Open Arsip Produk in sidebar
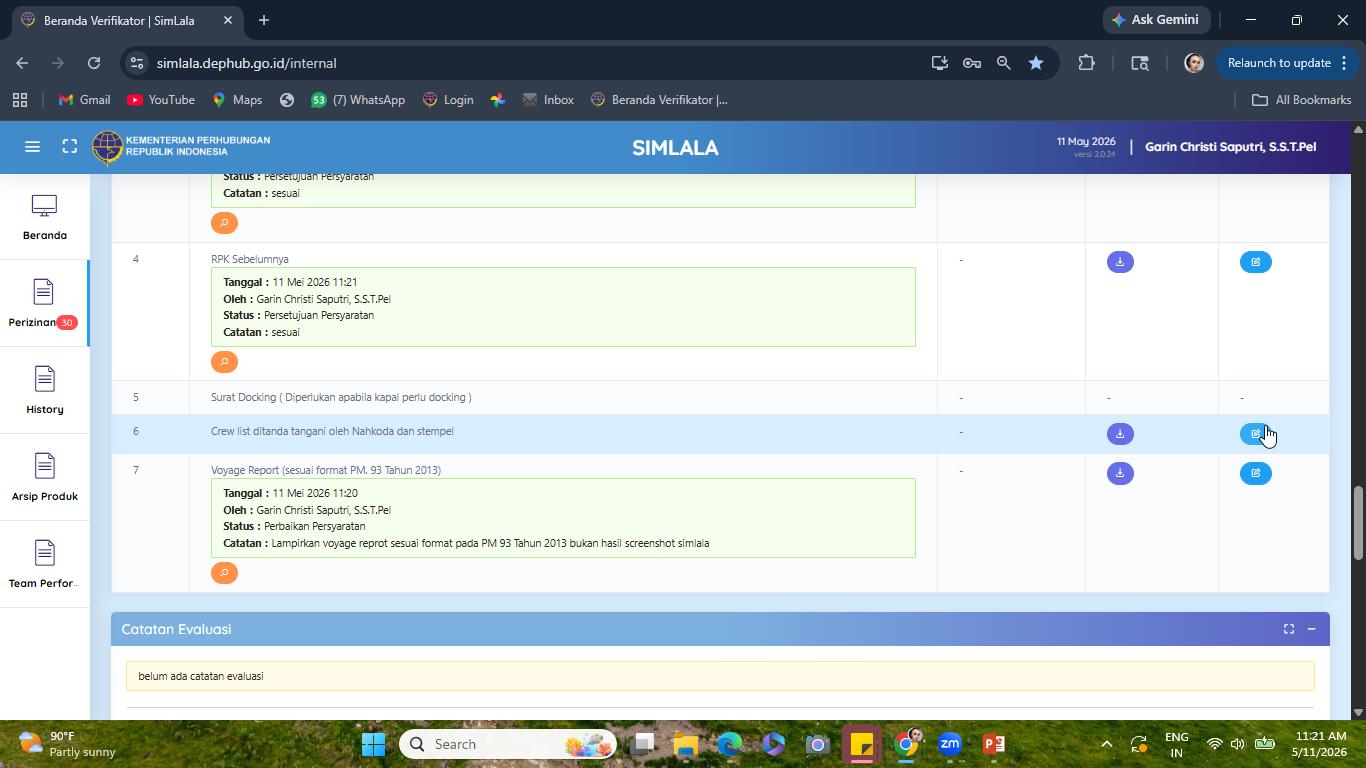The image size is (1366, 768). tap(44, 478)
